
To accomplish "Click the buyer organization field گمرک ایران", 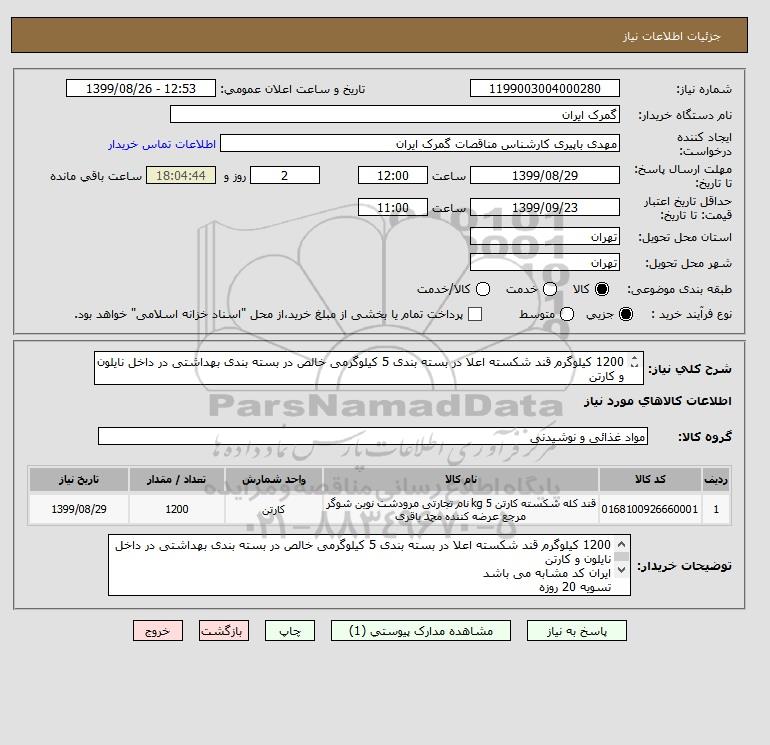I will [395, 114].
